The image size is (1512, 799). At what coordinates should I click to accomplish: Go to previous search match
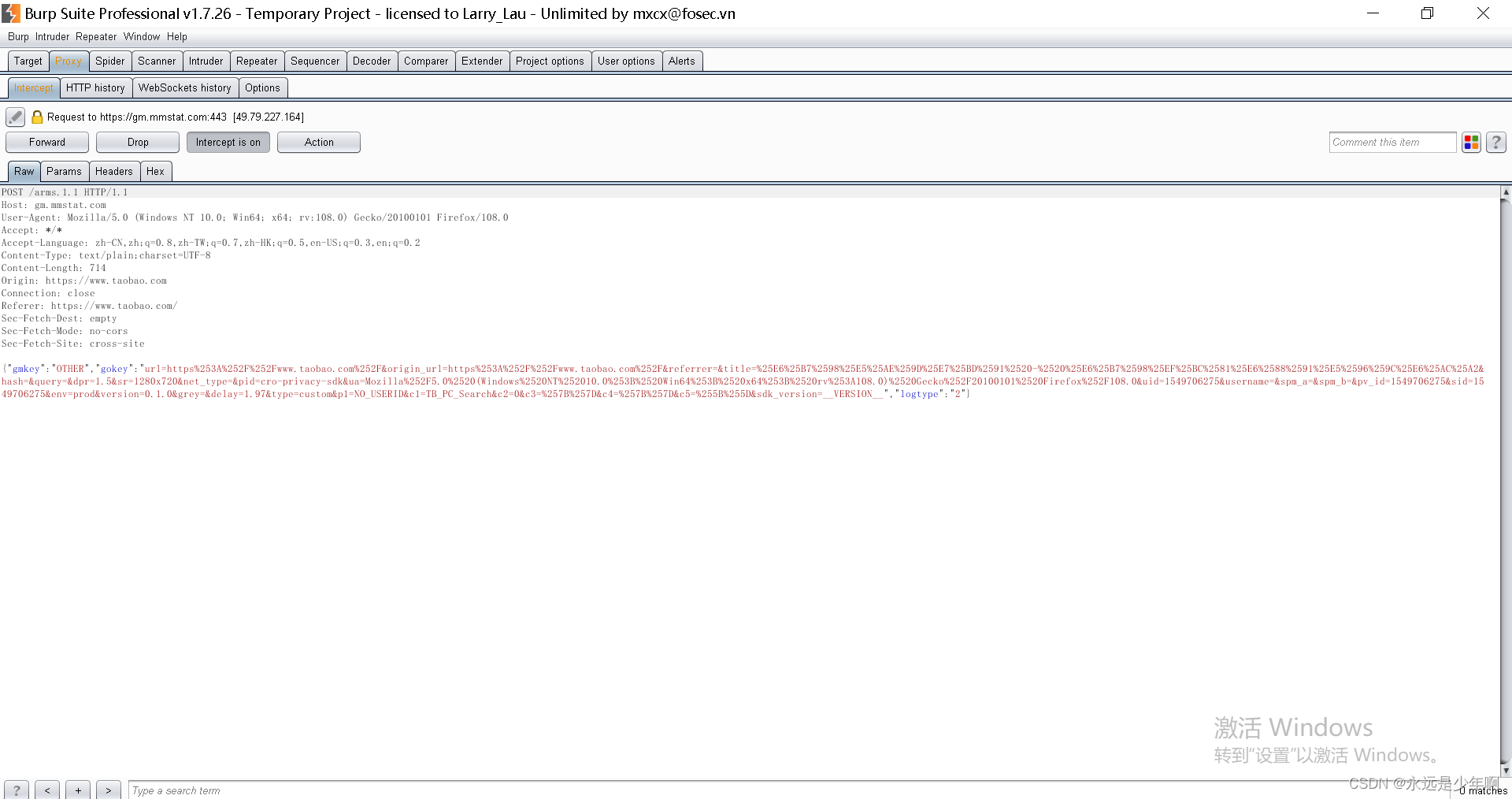(47, 790)
